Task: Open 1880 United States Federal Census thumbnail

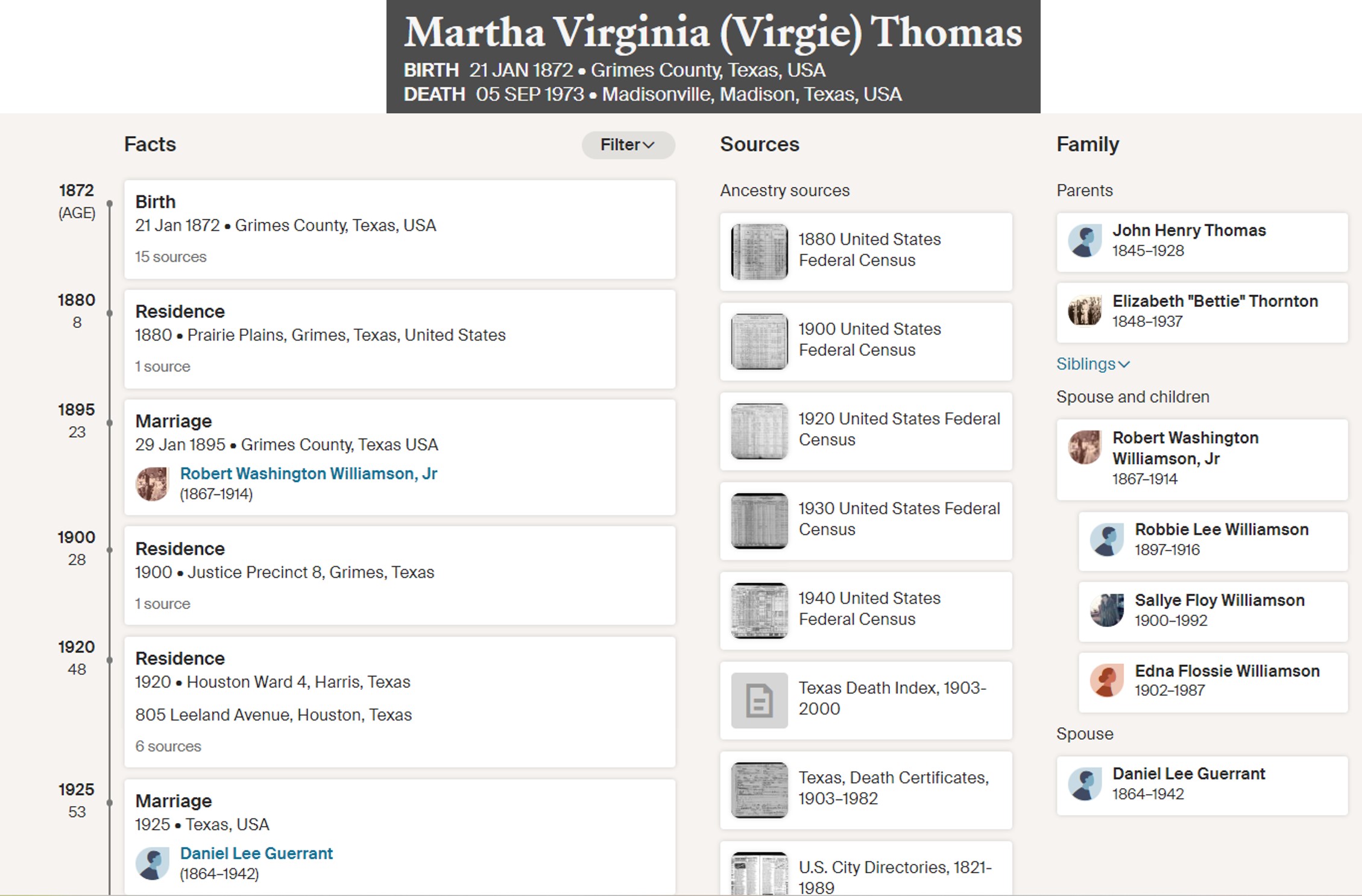Action: tap(759, 251)
